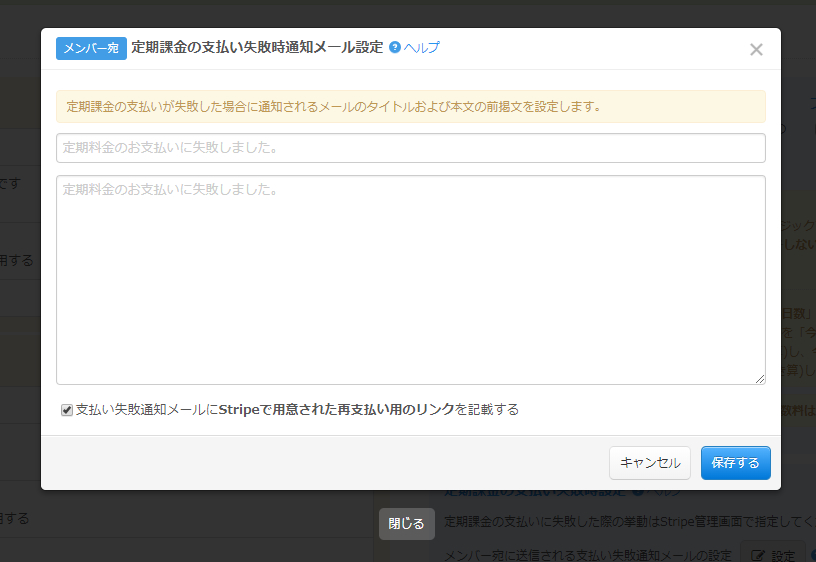This screenshot has height=562, width=816.
Task: Click the dialog title 定期課金の支払い失敗時通知メール設定
Action: (x=257, y=47)
